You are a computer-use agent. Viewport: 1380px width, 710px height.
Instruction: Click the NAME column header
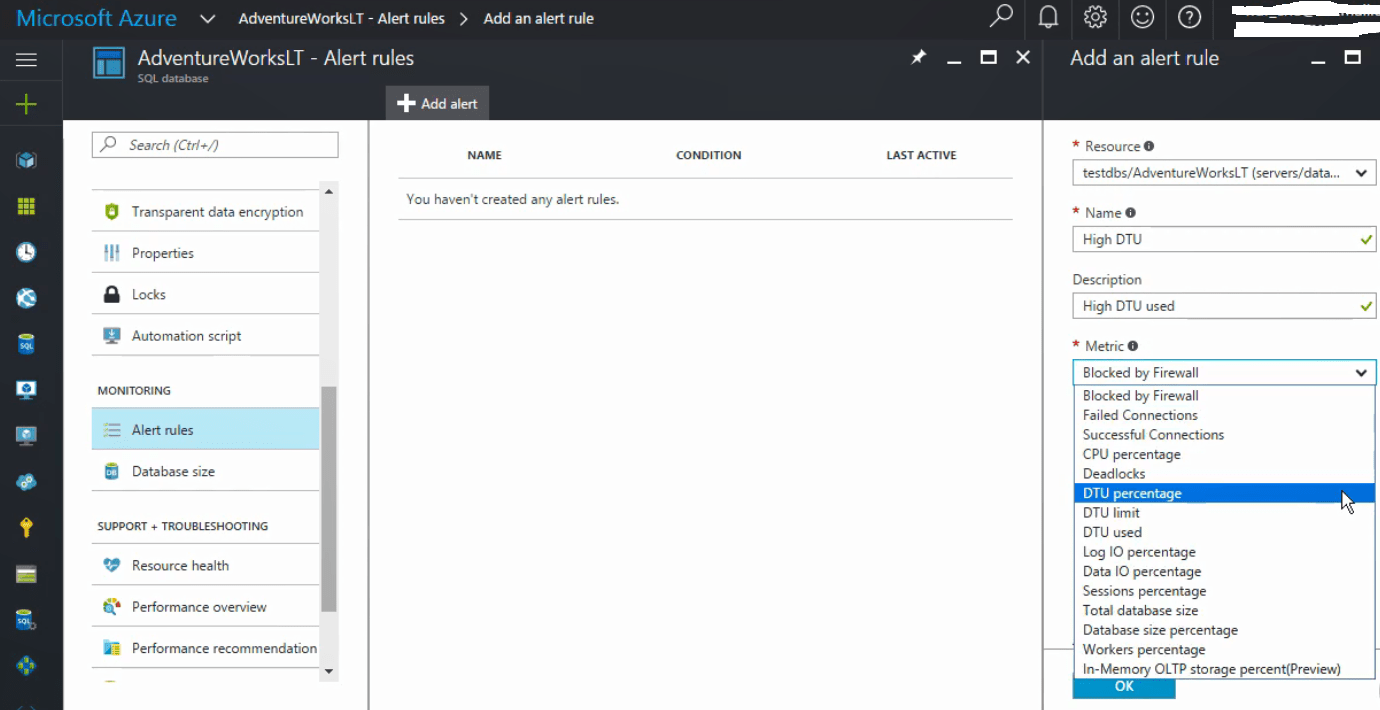(x=484, y=155)
